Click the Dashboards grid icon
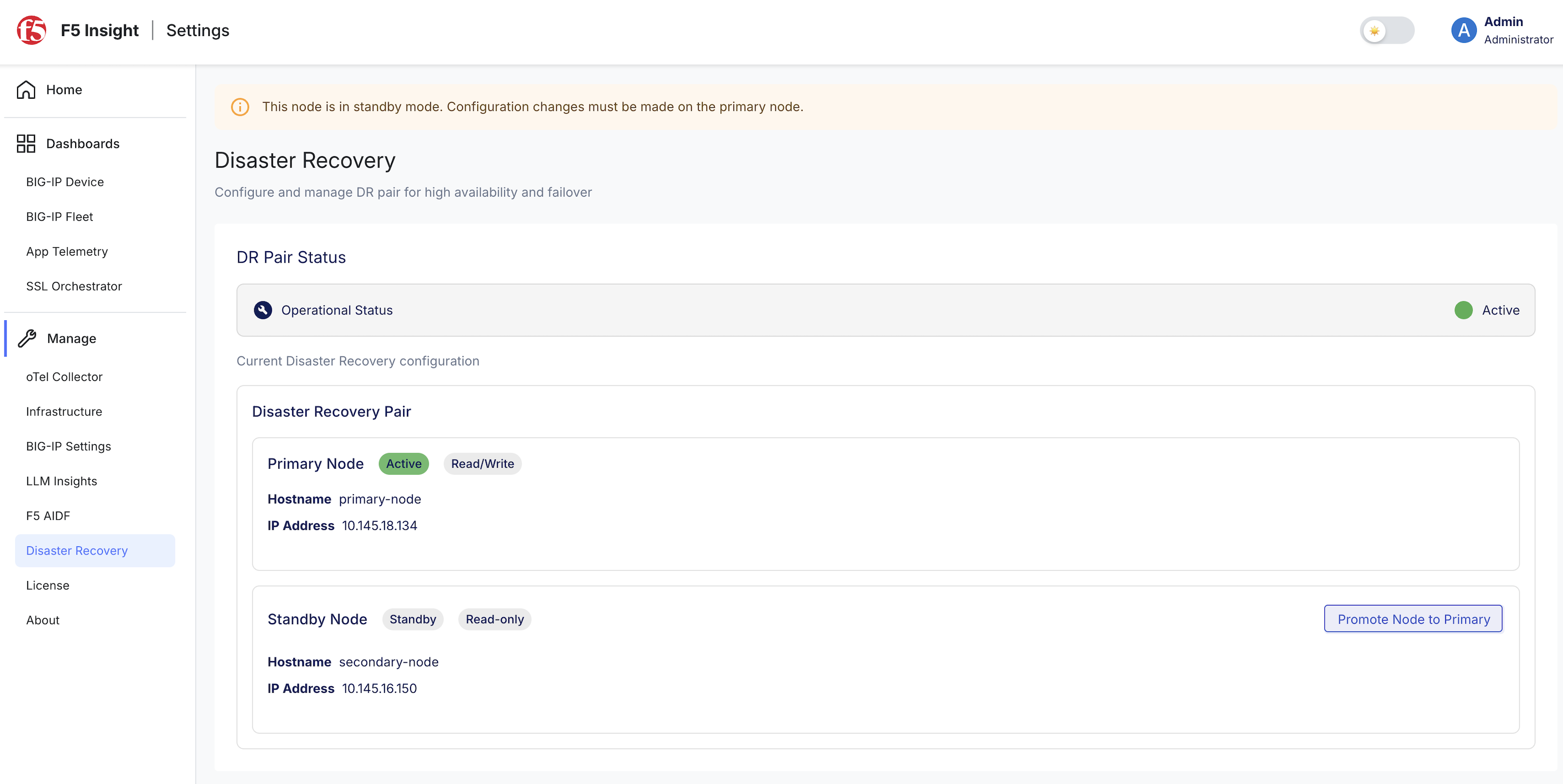This screenshot has width=1563, height=784. (26, 144)
